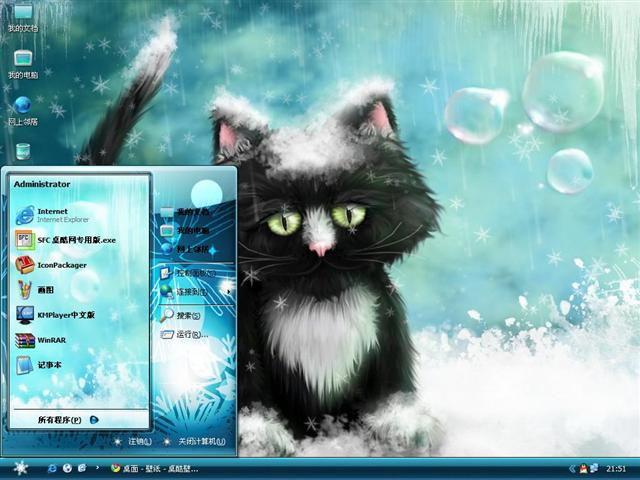
Task: Open the Control Panel entry in Start menu
Action: tap(188, 273)
